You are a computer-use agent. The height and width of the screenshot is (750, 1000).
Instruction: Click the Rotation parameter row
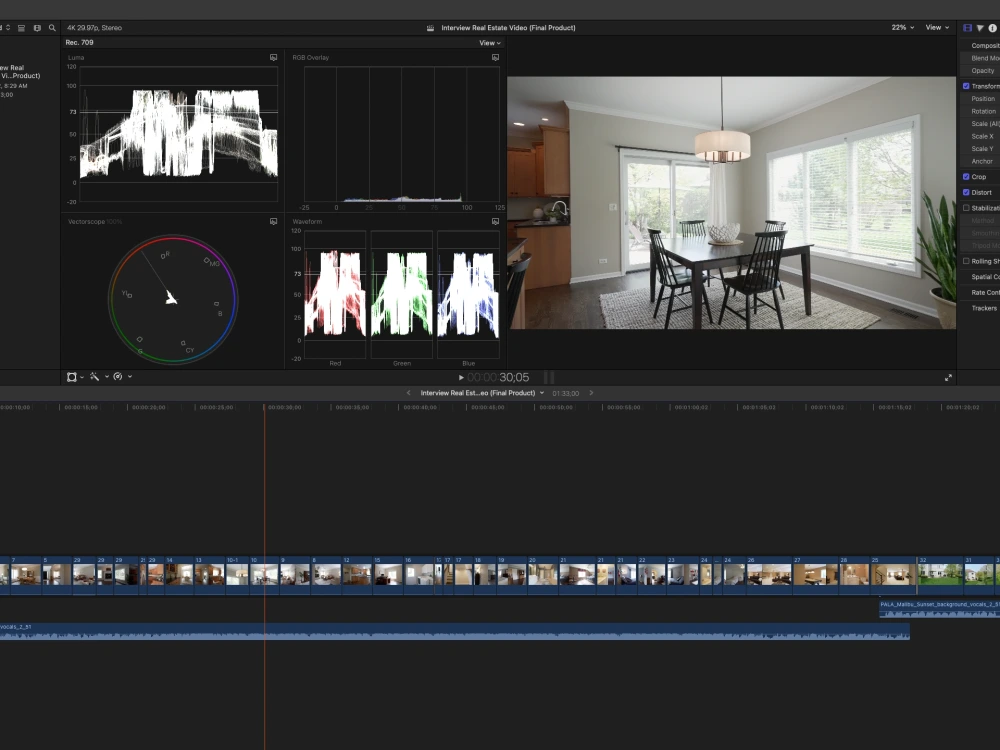980,112
